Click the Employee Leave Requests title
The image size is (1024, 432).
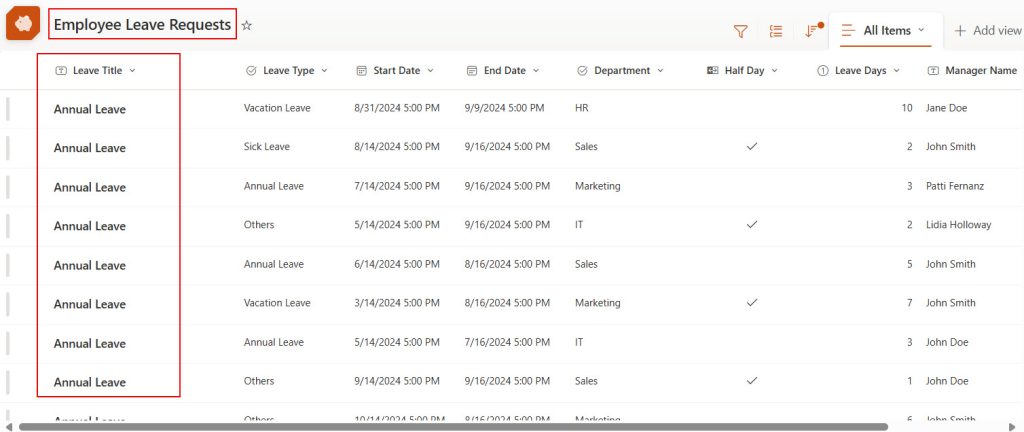point(142,25)
